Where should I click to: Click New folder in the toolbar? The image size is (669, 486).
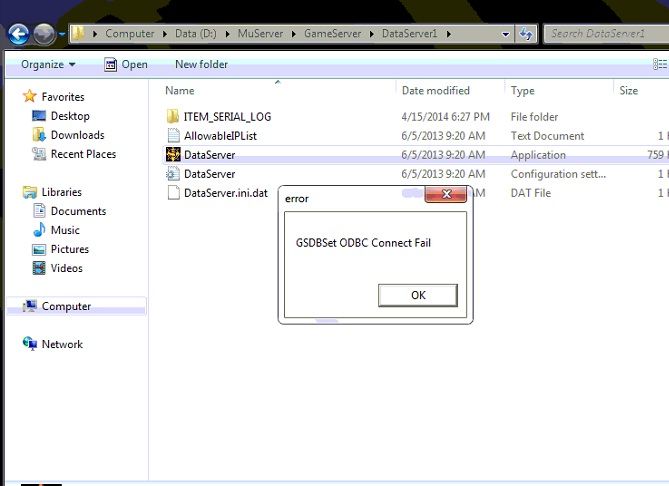pyautogui.click(x=201, y=65)
